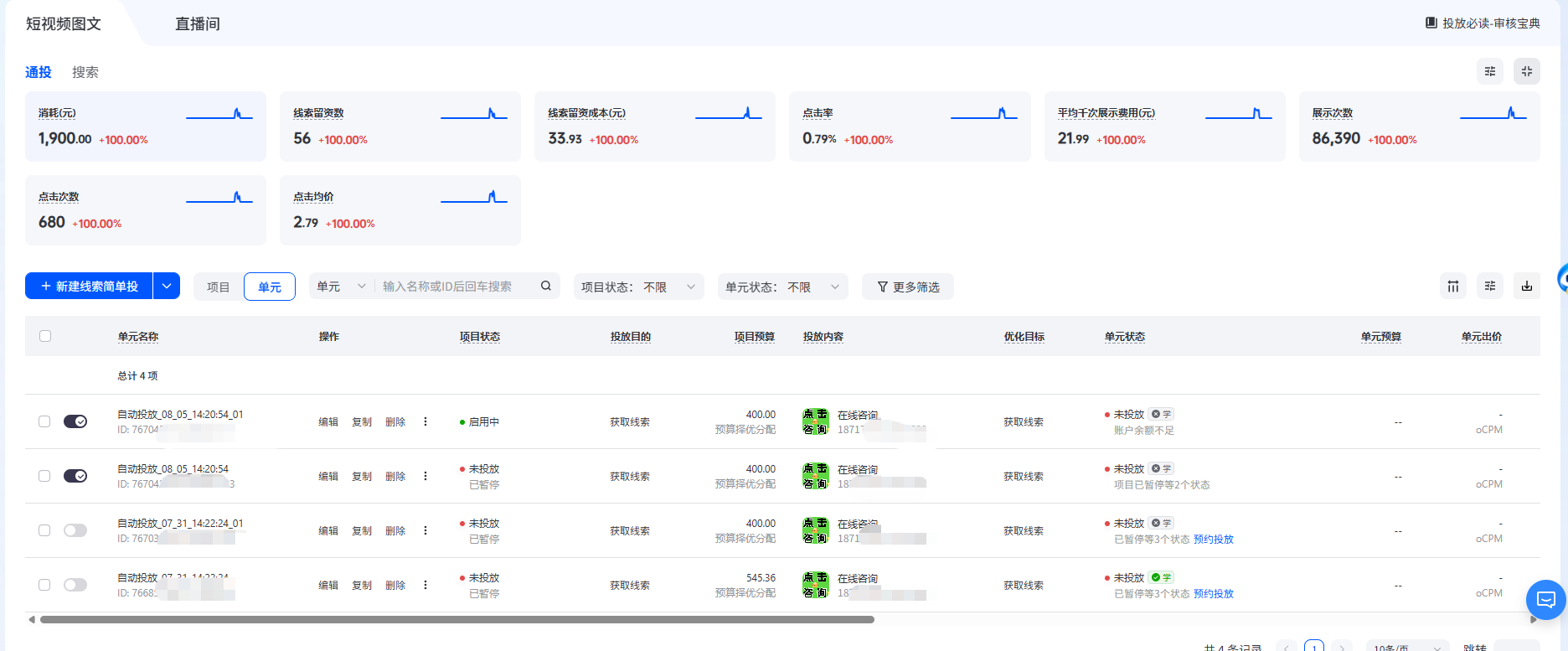This screenshot has height=651, width=1568.
Task: Delete 自动投放_08_05_14:20:54_01
Action: (395, 421)
